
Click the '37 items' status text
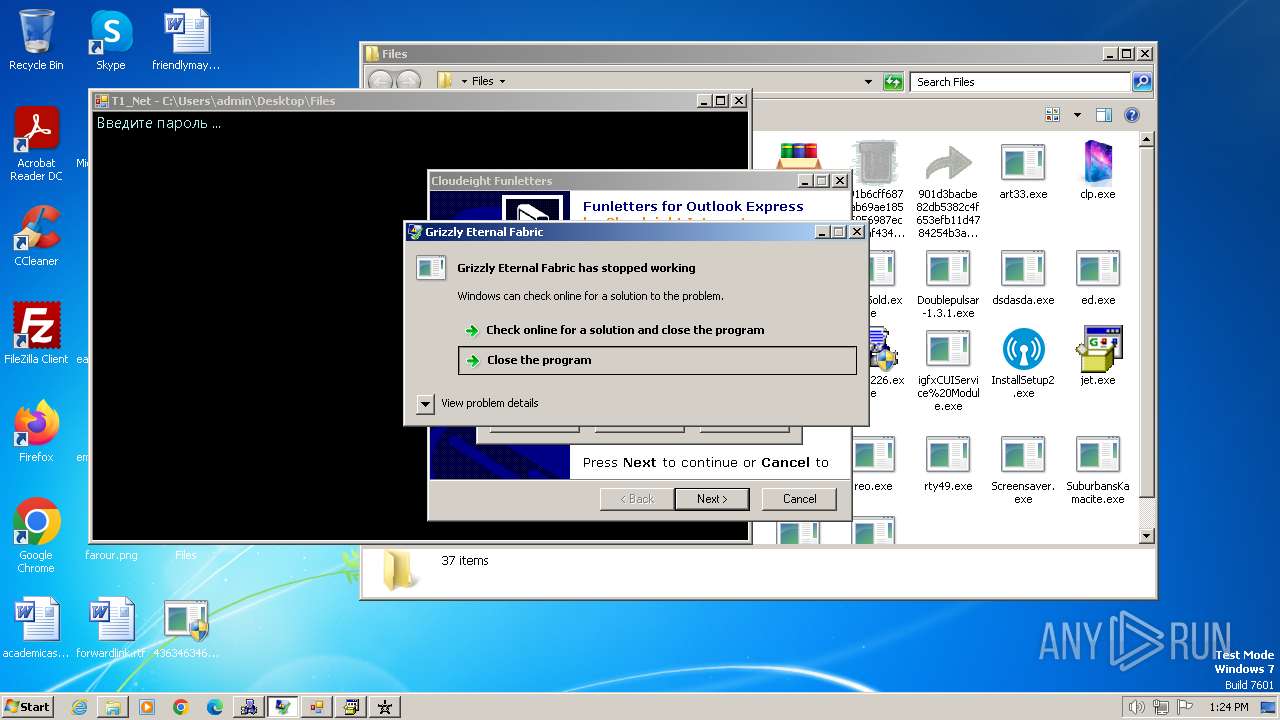pos(465,561)
